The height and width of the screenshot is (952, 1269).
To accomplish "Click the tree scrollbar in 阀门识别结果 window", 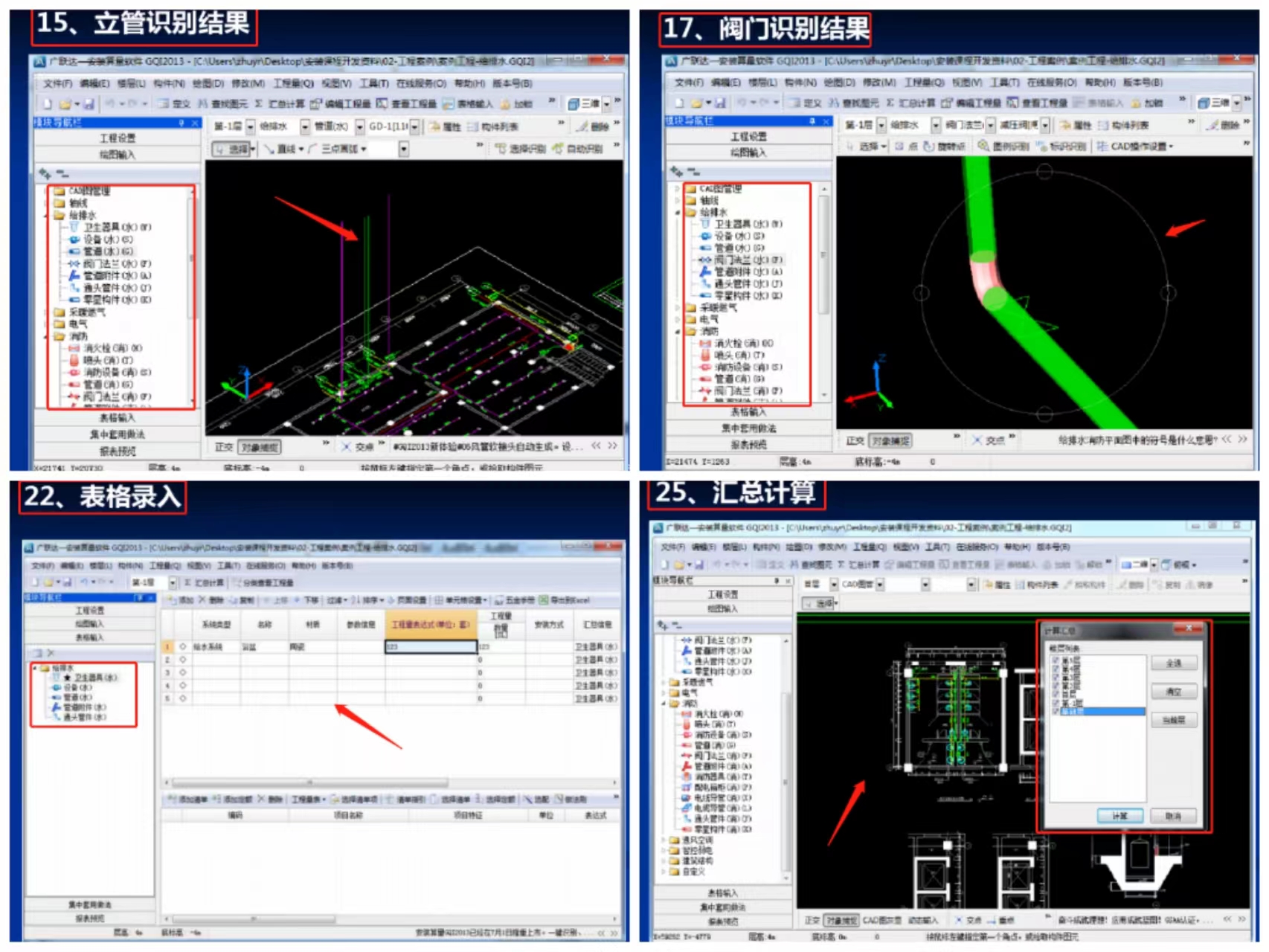I will click(x=823, y=257).
